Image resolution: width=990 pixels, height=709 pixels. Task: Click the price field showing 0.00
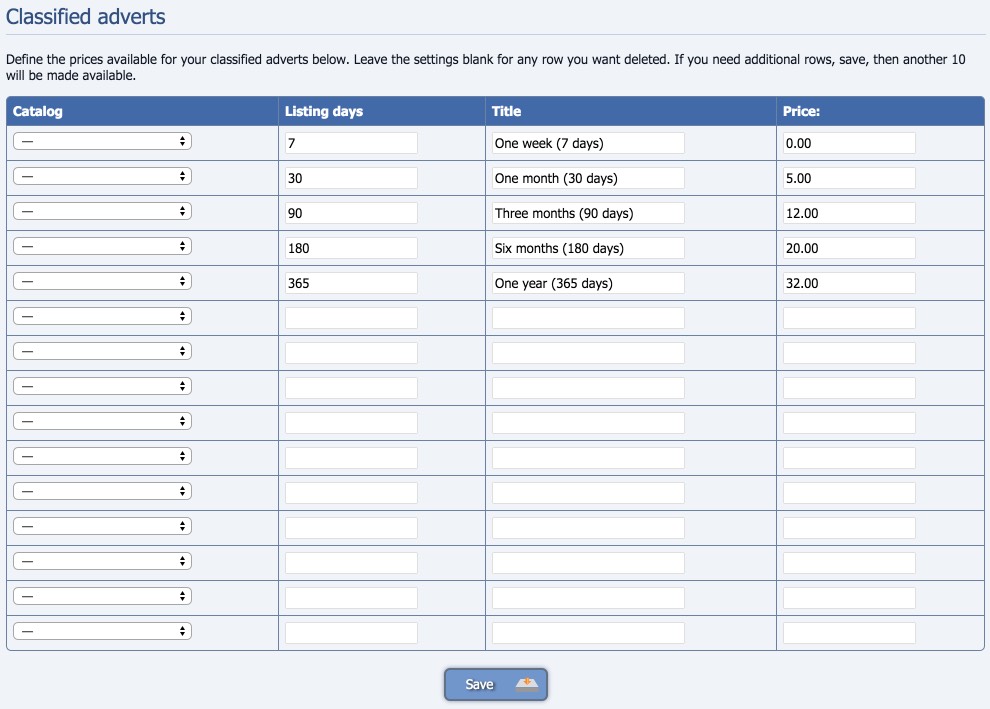(849, 143)
